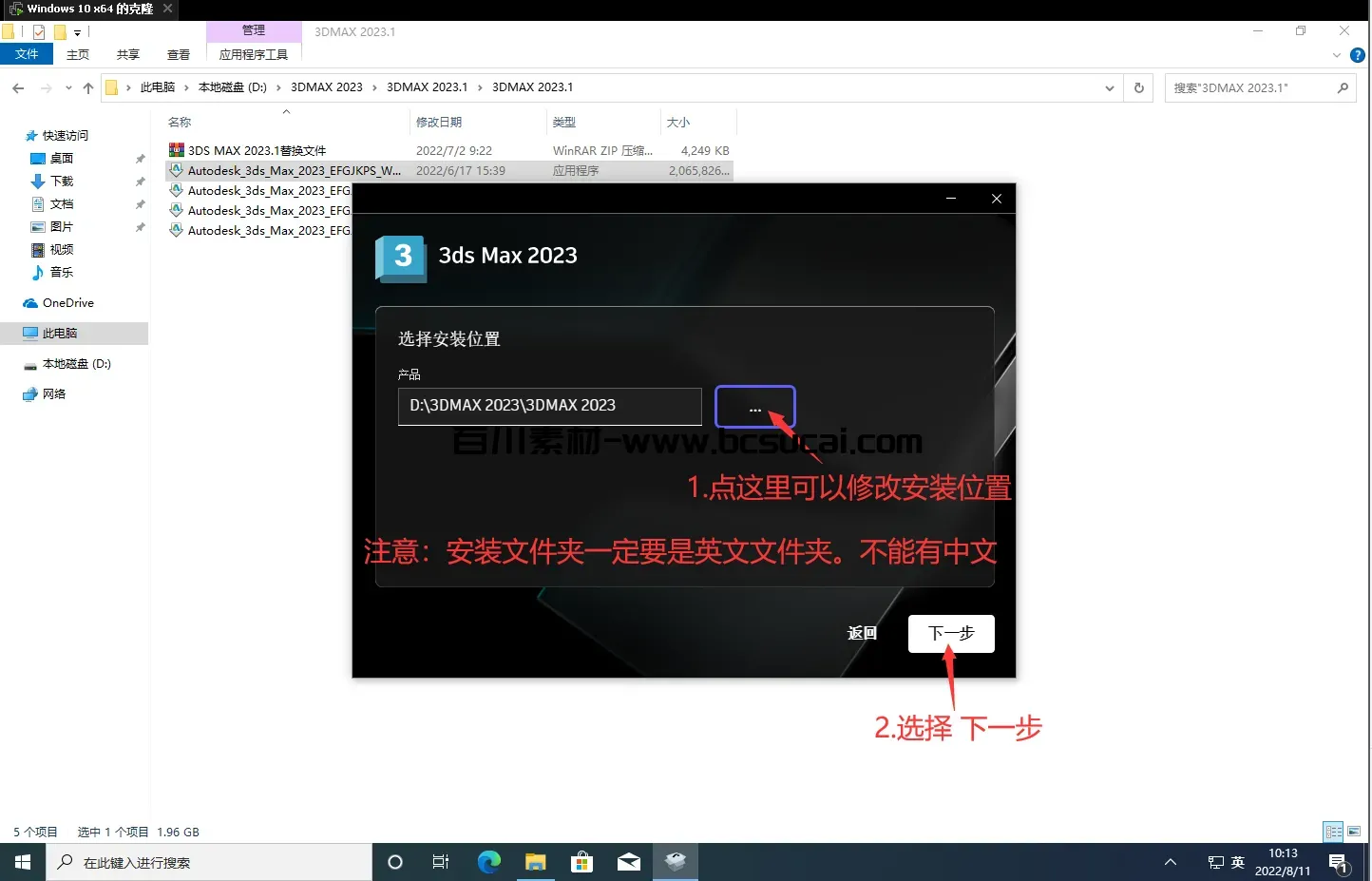Expand the address bar history dropdown
The height and width of the screenshot is (881, 1372).
pos(1109,87)
